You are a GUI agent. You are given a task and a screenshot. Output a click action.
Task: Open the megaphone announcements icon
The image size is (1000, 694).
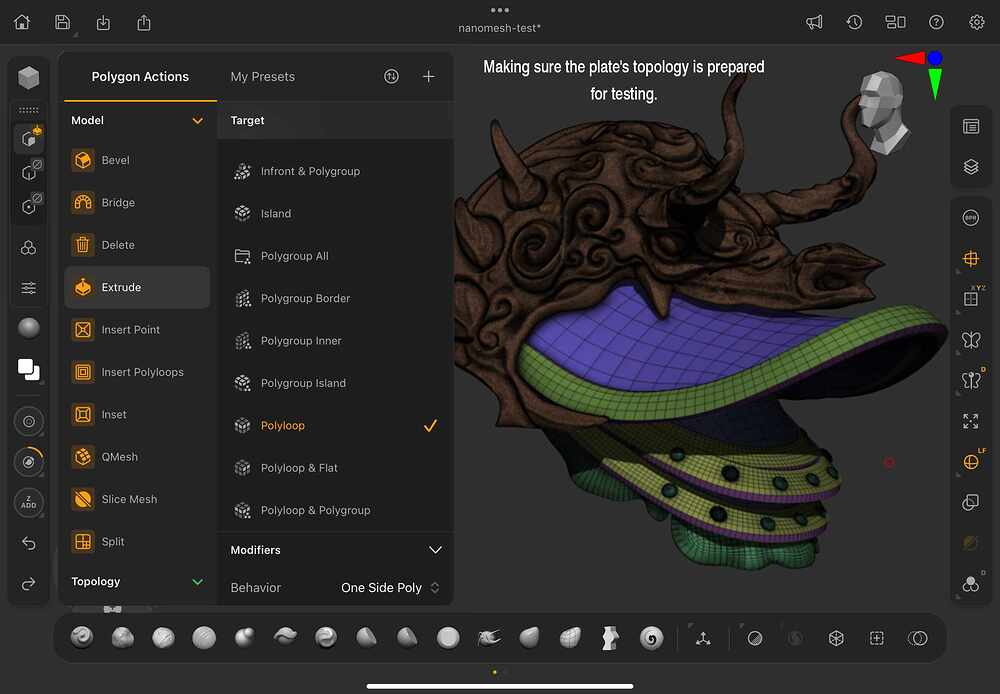(x=814, y=22)
